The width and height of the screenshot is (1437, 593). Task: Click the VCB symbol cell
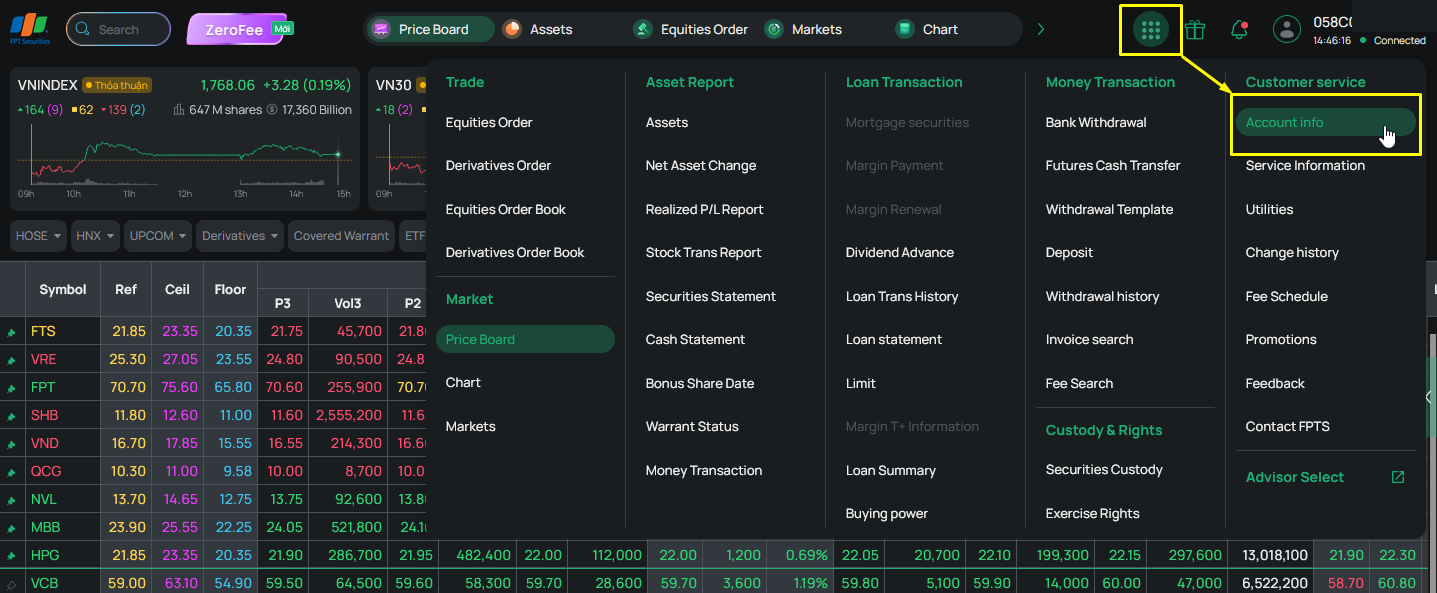pos(63,583)
